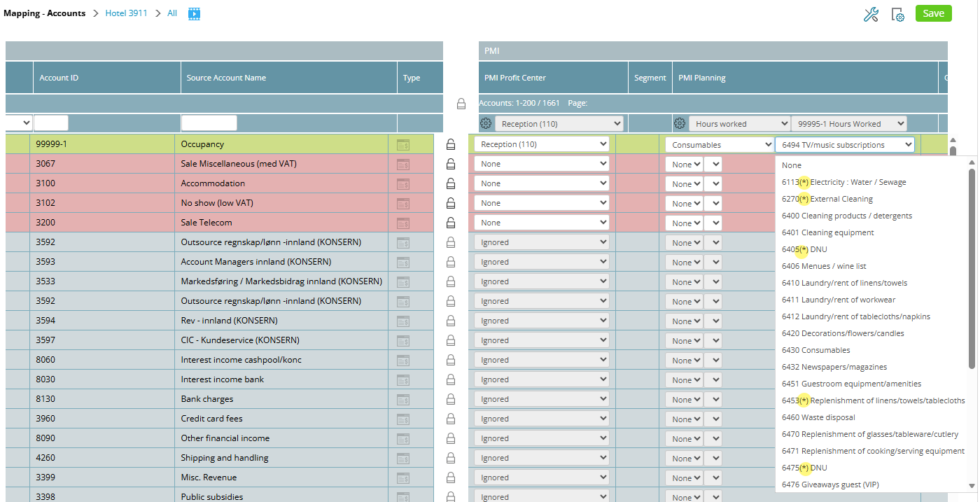The width and height of the screenshot is (980, 502).
Task: Open Hotel 3911 breadcrumb link
Action: [x=126, y=13]
